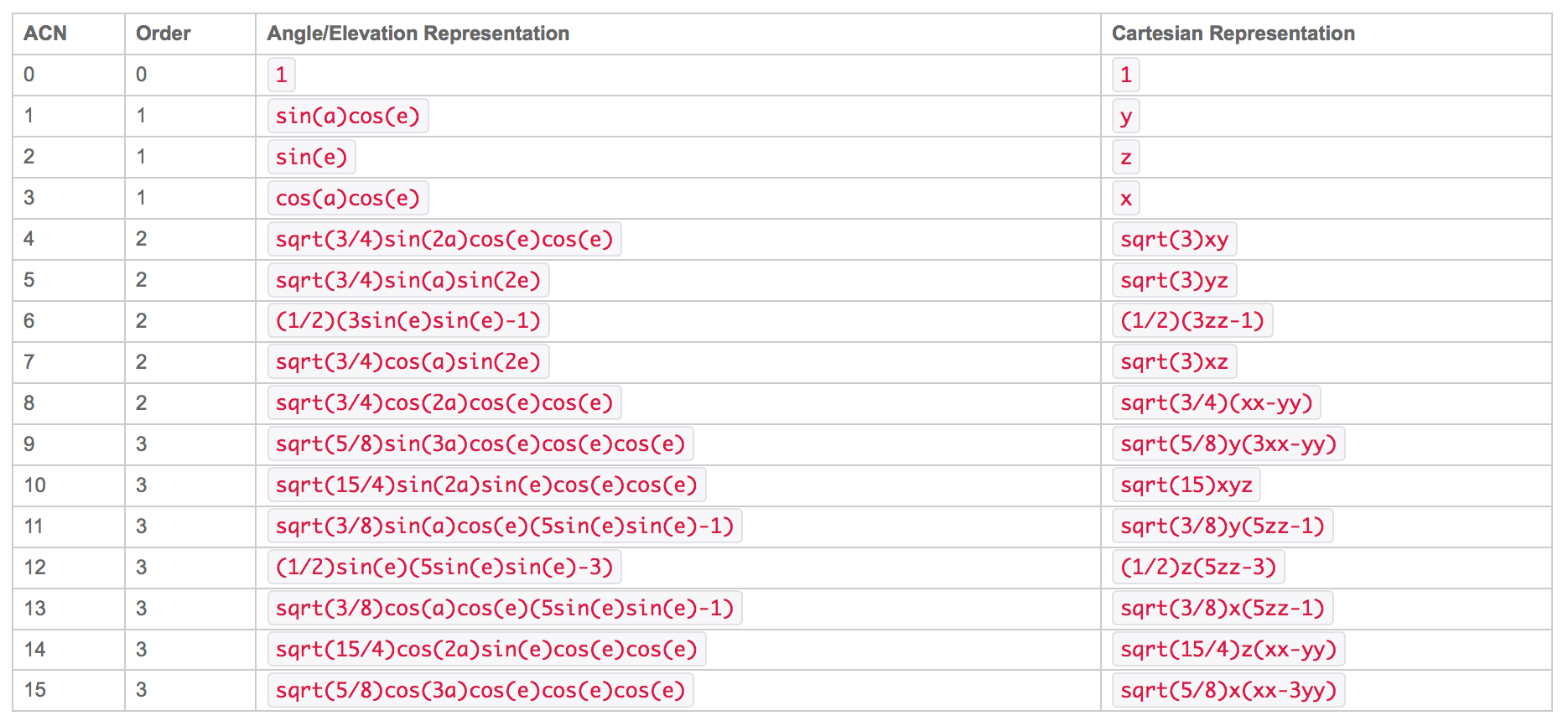
Task: Click the sqrt(3)xy Cartesian formula
Action: (1174, 239)
